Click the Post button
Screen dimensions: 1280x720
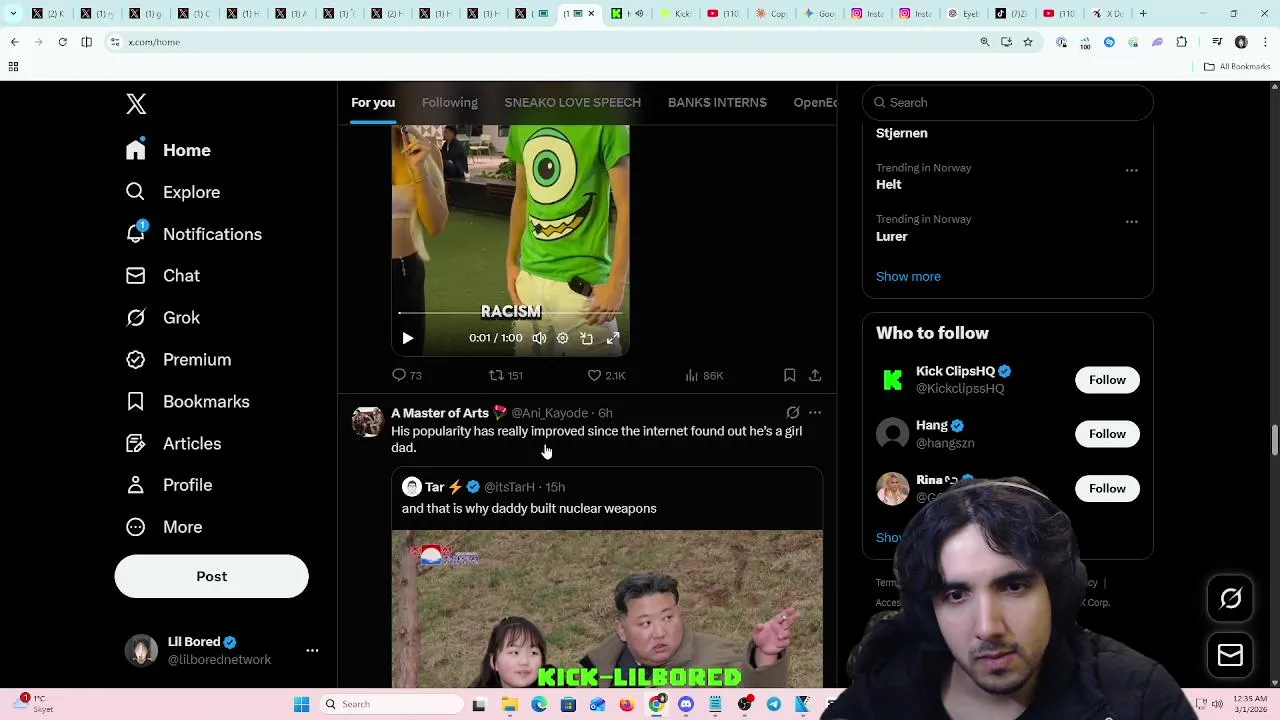(x=211, y=576)
